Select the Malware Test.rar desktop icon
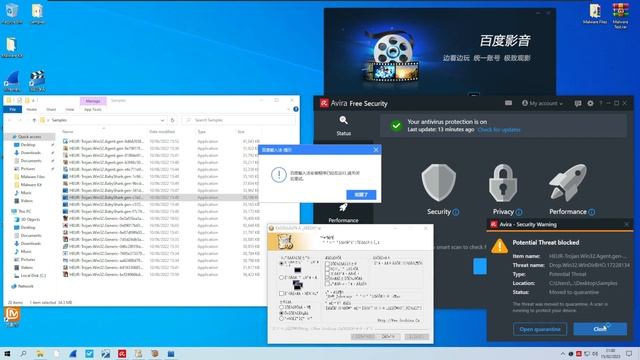 [x=620, y=16]
